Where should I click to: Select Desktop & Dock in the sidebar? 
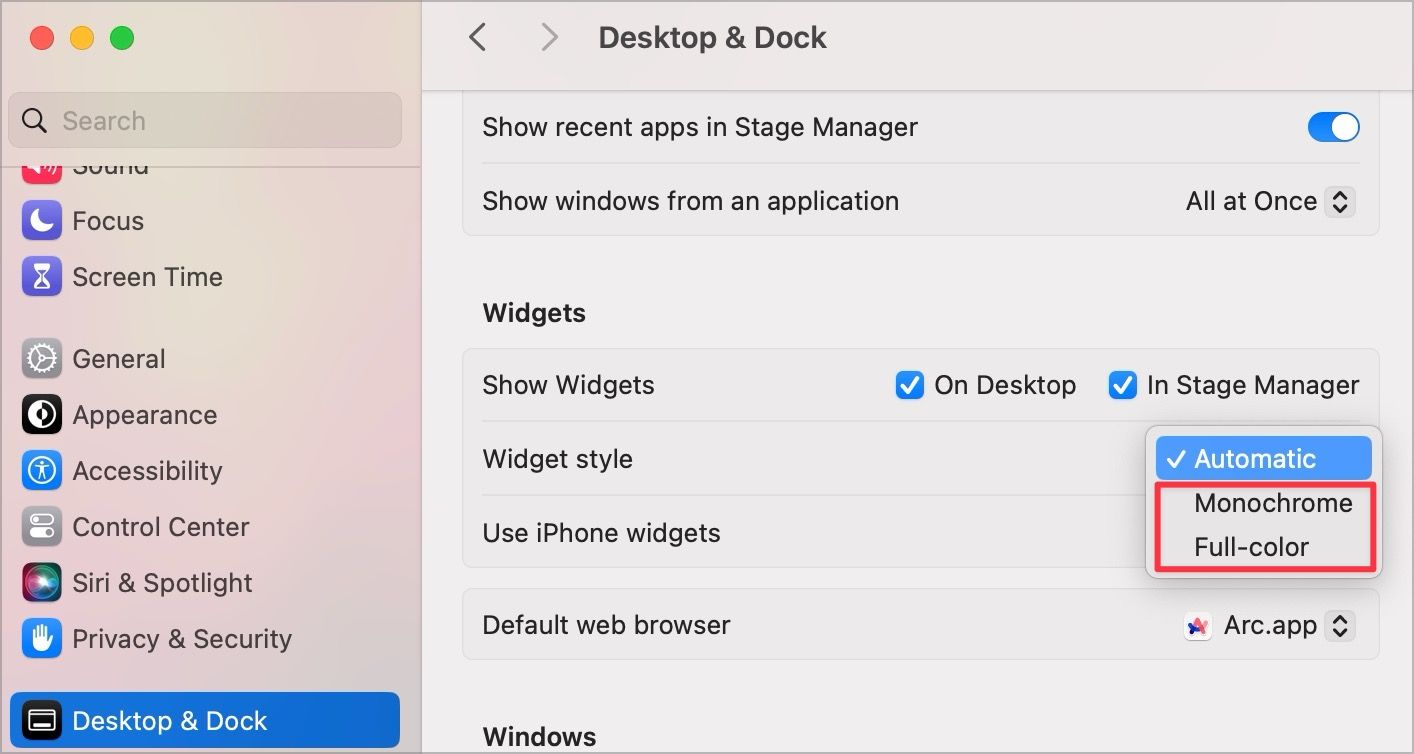[205, 721]
